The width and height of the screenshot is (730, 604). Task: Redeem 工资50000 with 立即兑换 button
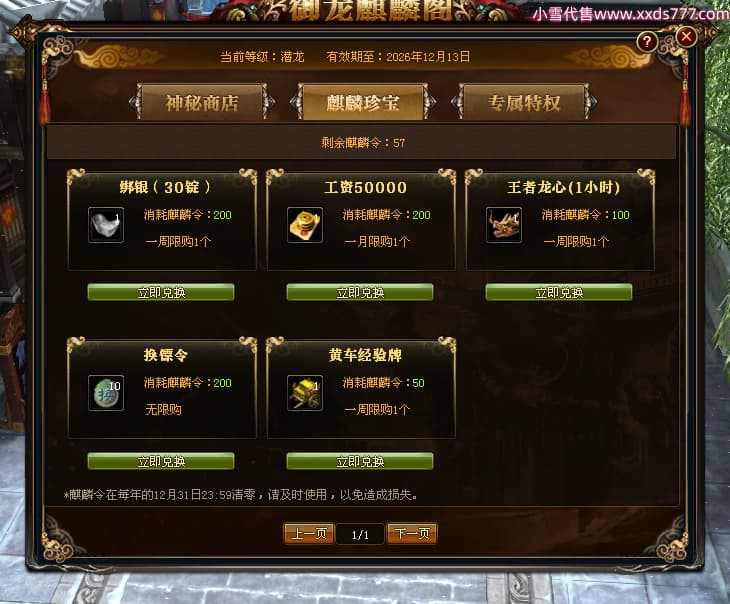point(360,292)
